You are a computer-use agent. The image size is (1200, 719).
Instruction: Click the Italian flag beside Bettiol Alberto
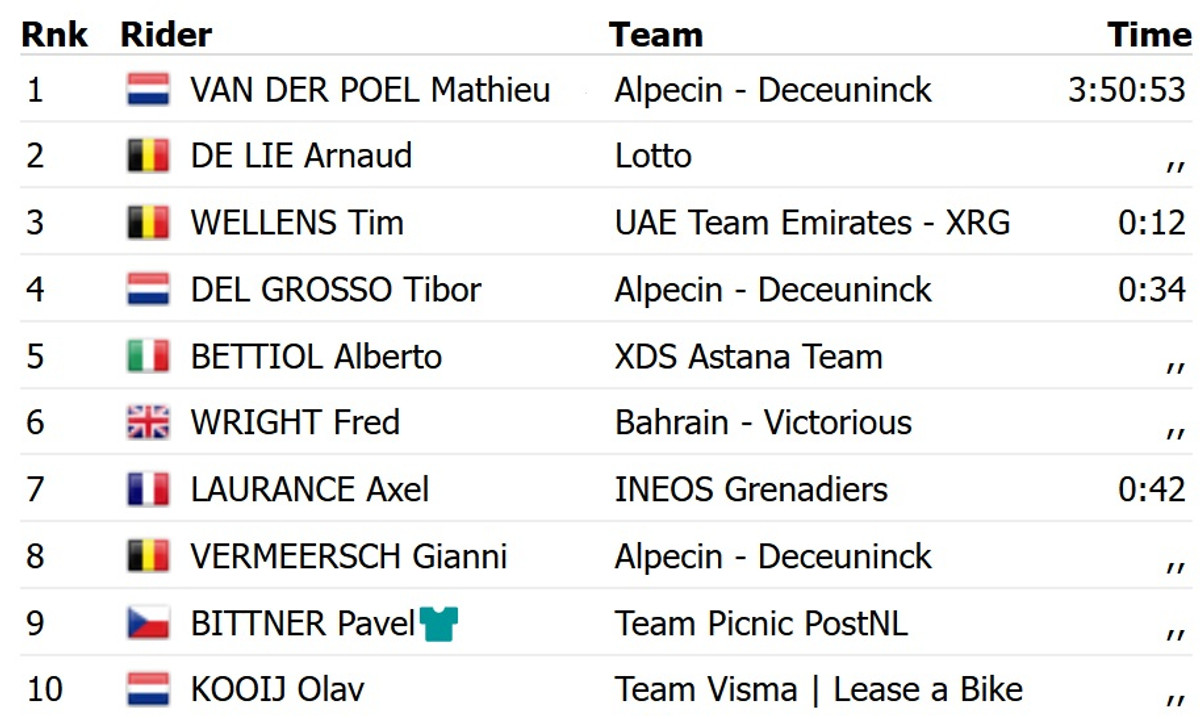pyautogui.click(x=148, y=357)
